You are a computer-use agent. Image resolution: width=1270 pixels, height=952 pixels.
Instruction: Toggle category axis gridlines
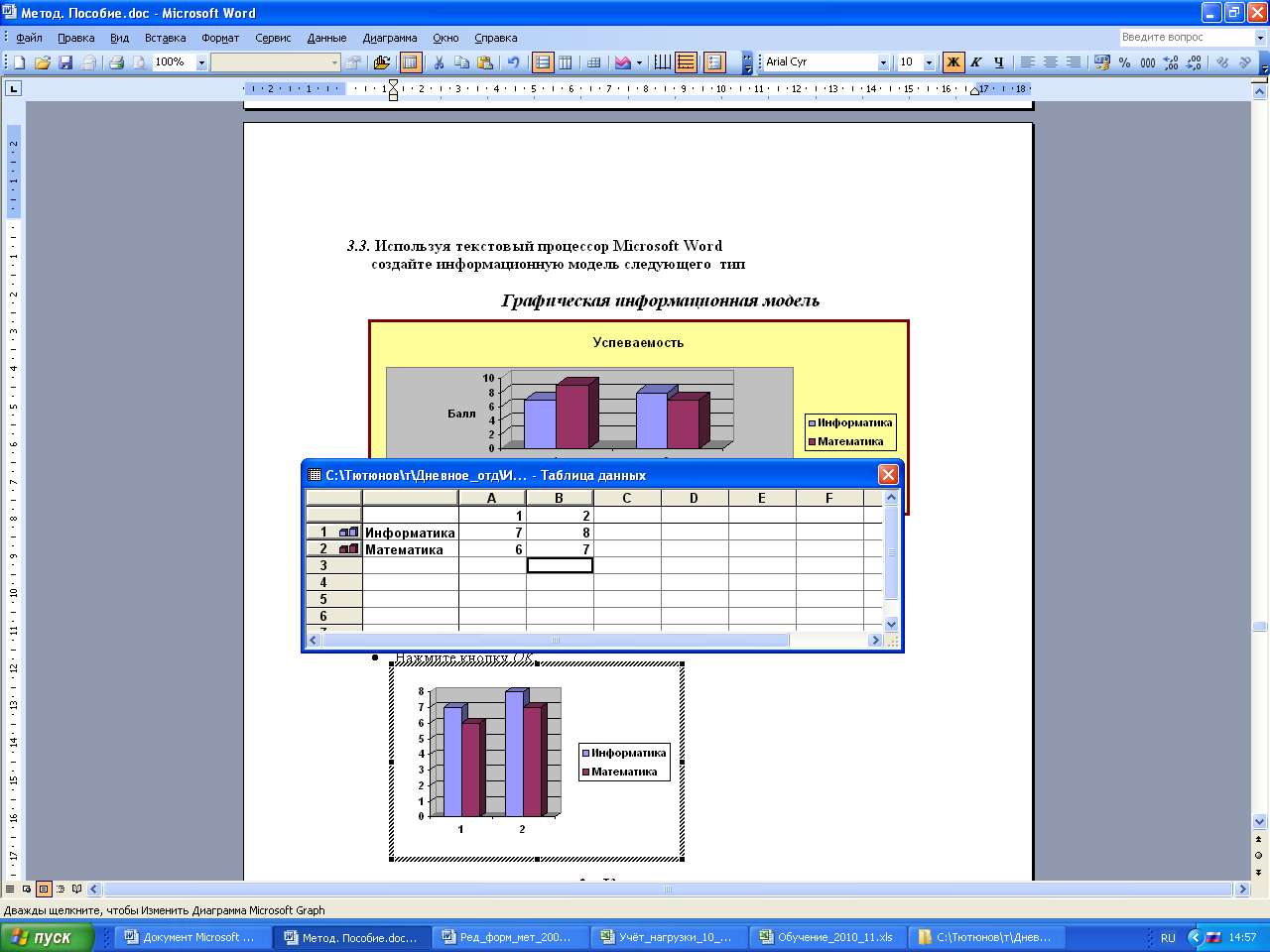(662, 62)
